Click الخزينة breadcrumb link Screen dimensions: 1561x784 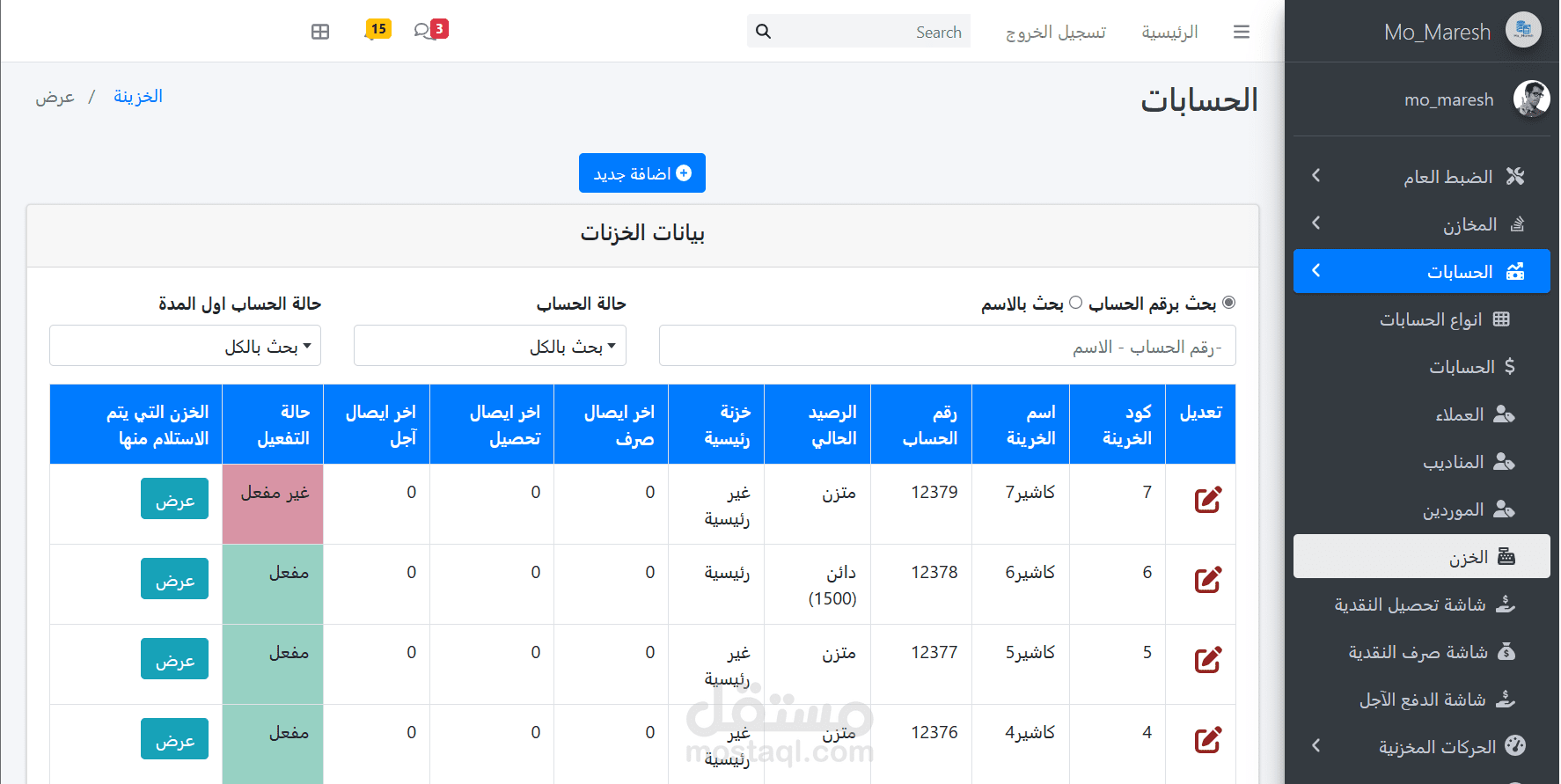coord(138,96)
